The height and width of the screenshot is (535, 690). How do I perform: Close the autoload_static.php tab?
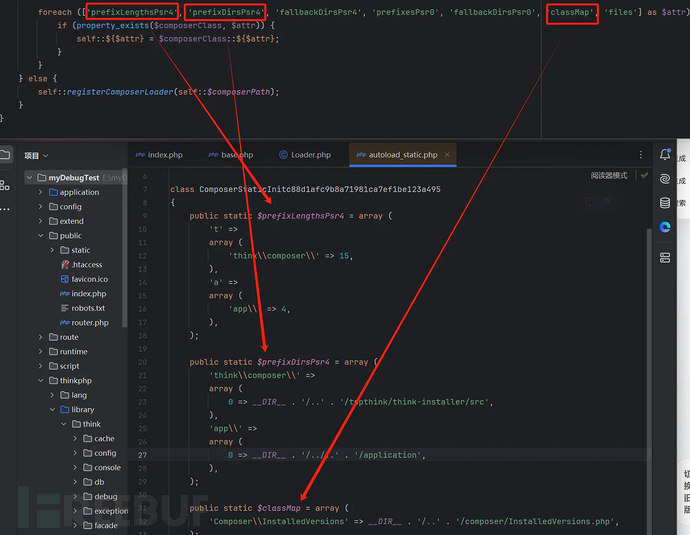point(446,155)
